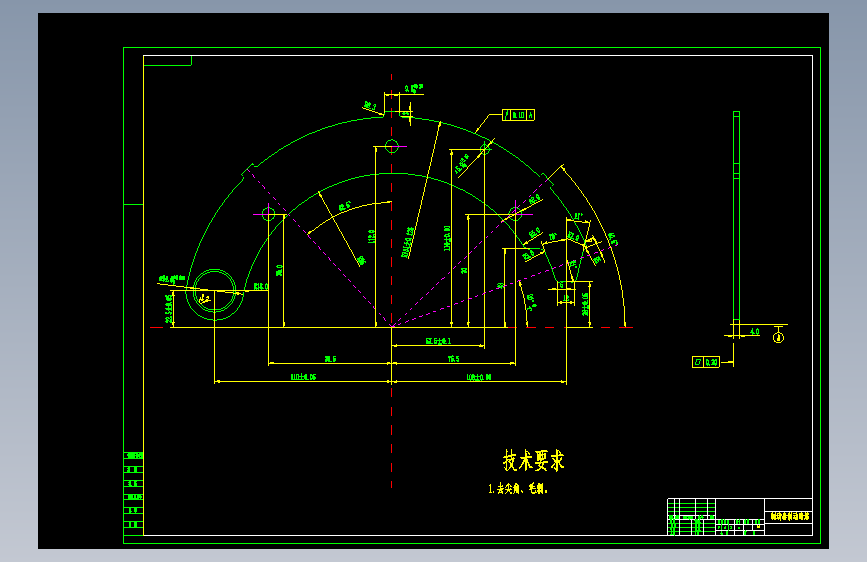867x562 pixels.
Task: Select the revision table in left margin
Action: click(133, 490)
